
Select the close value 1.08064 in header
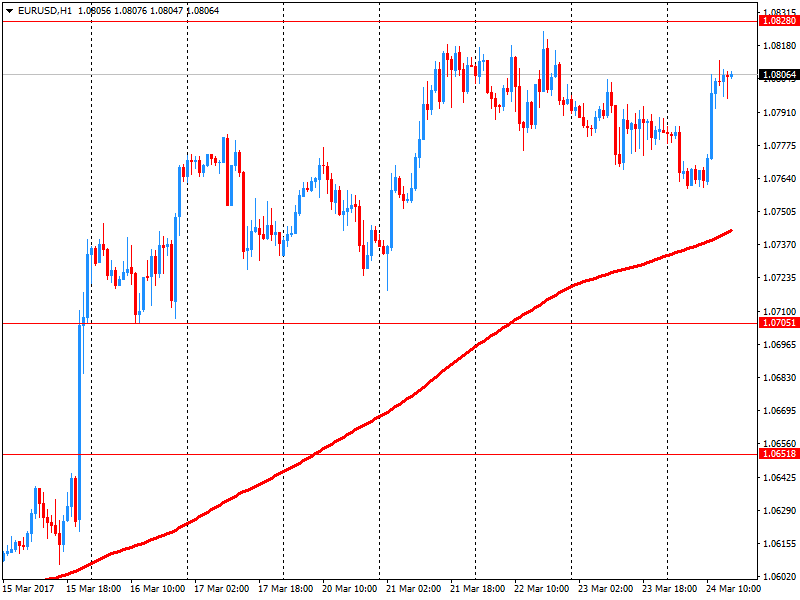(x=203, y=11)
